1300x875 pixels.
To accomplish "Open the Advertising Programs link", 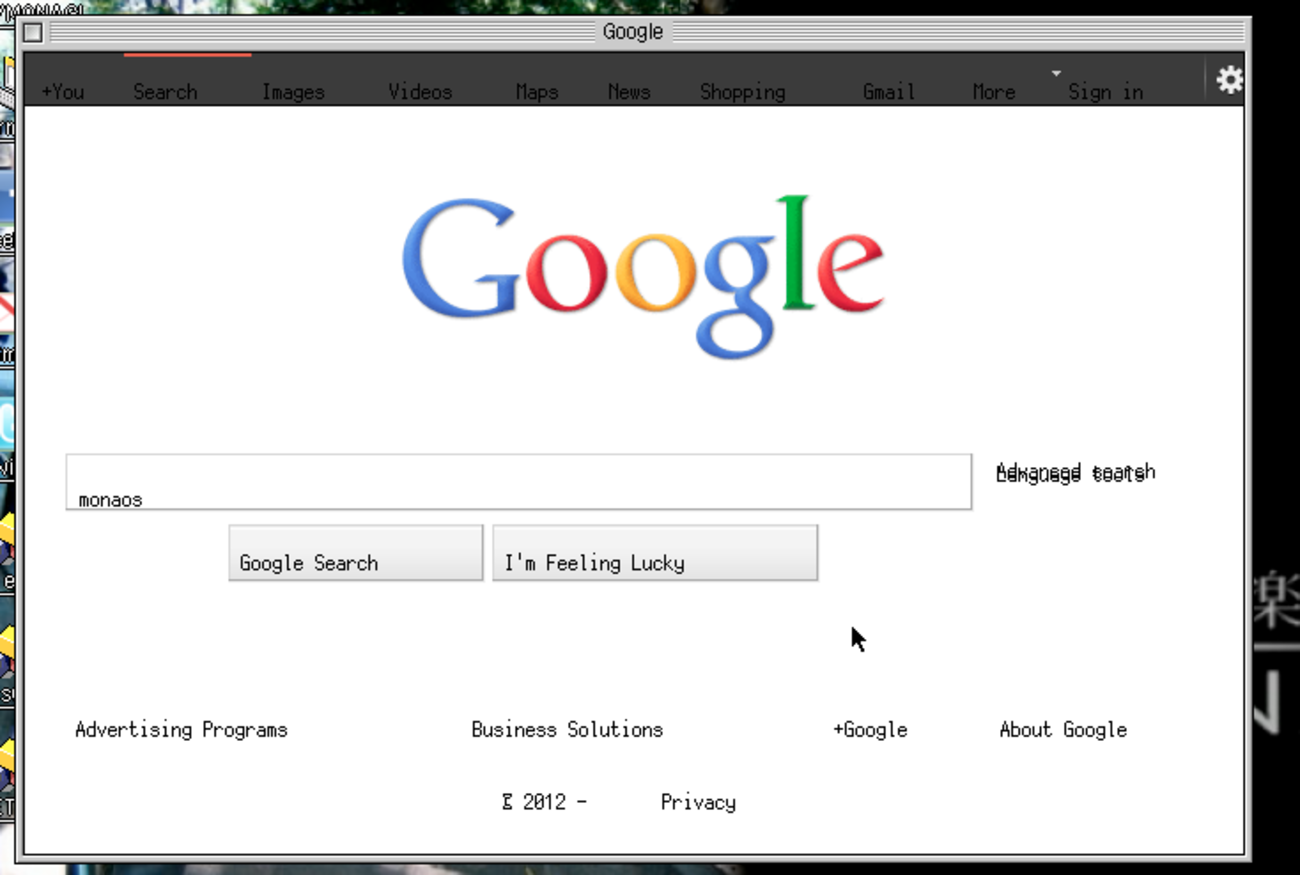I will tap(181, 730).
